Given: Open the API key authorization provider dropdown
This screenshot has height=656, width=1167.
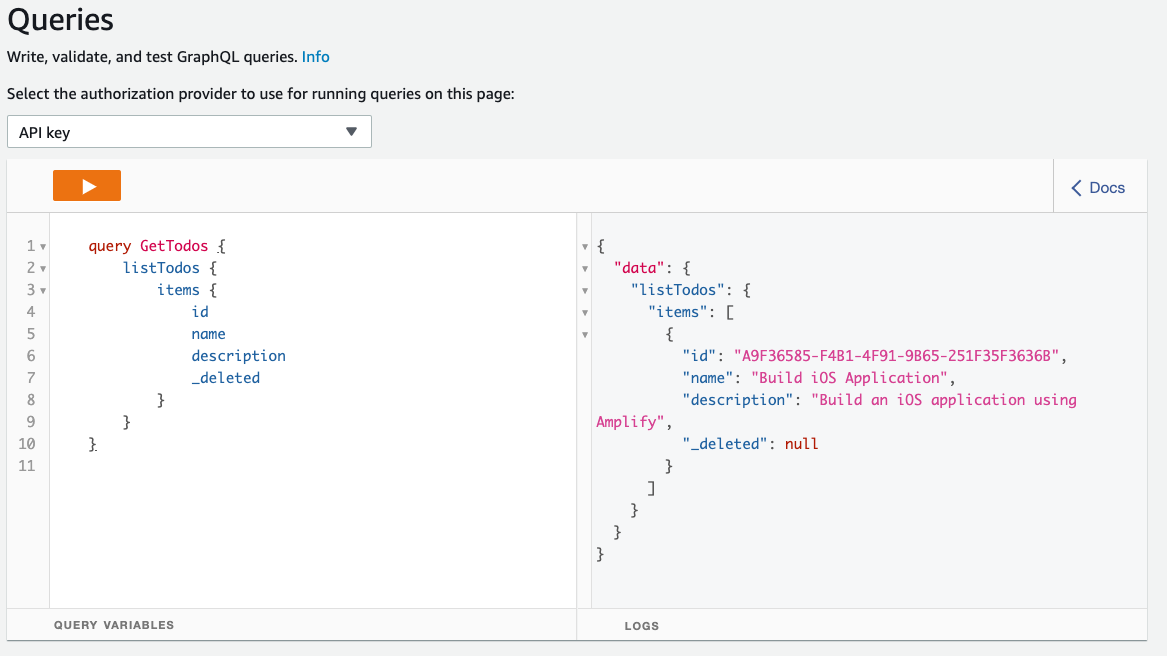Looking at the screenshot, I should point(189,132).
